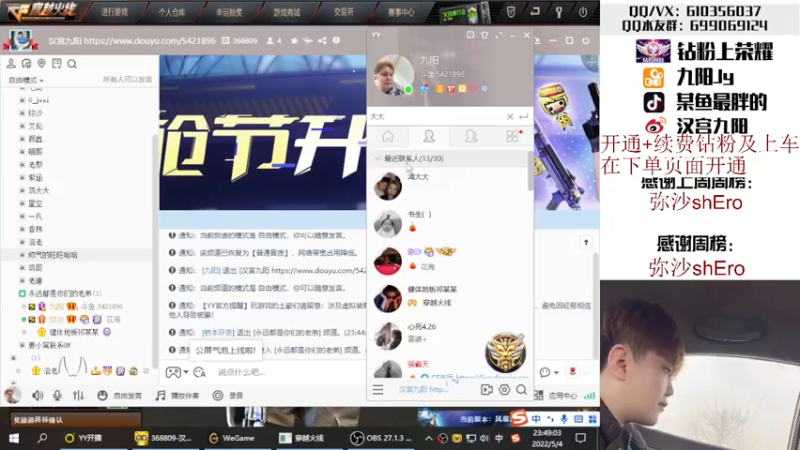Search the channel list via magnifier icon
Viewport: 800px width, 450px height.
pyautogui.click(x=72, y=64)
